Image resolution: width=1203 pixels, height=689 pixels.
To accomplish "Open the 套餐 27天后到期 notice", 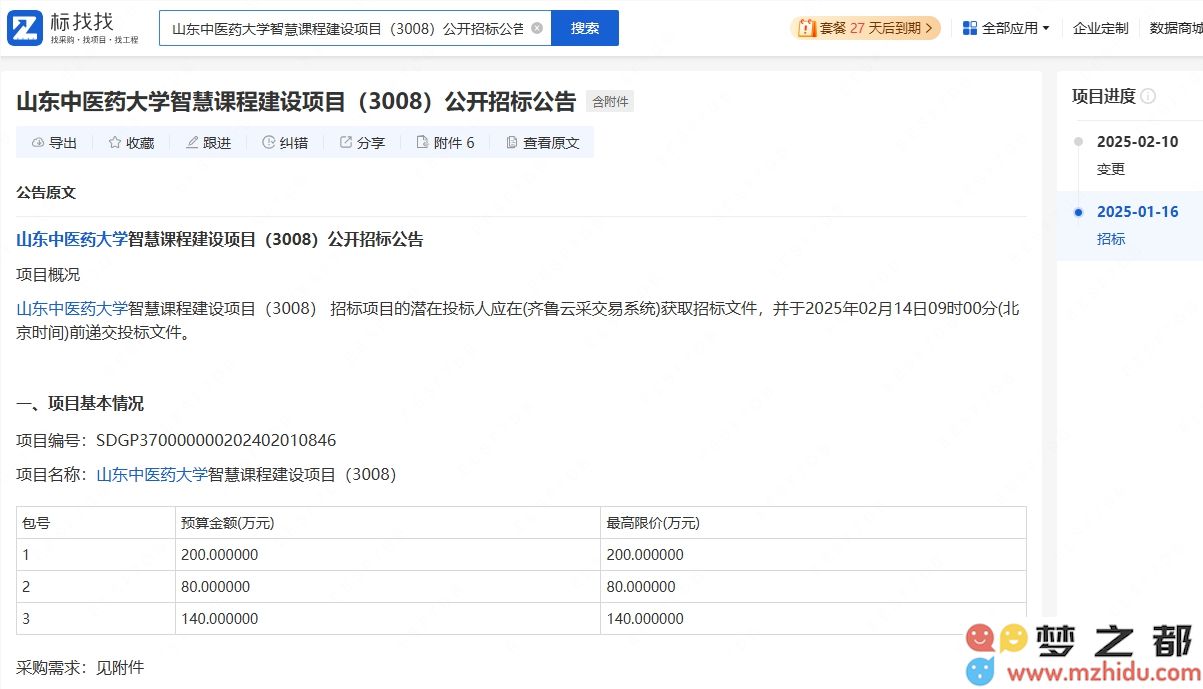I will click(x=866, y=28).
